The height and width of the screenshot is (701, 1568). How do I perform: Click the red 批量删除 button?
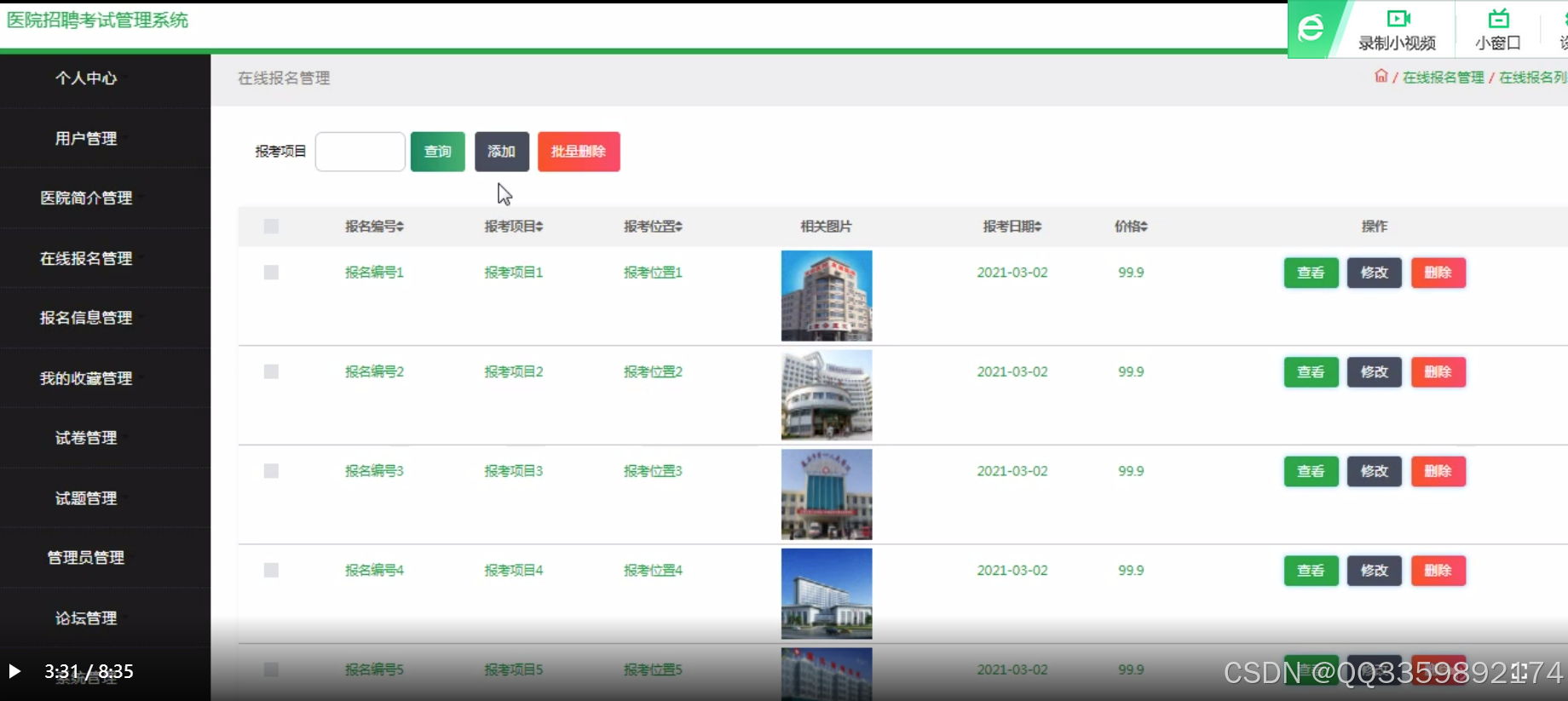click(x=579, y=152)
